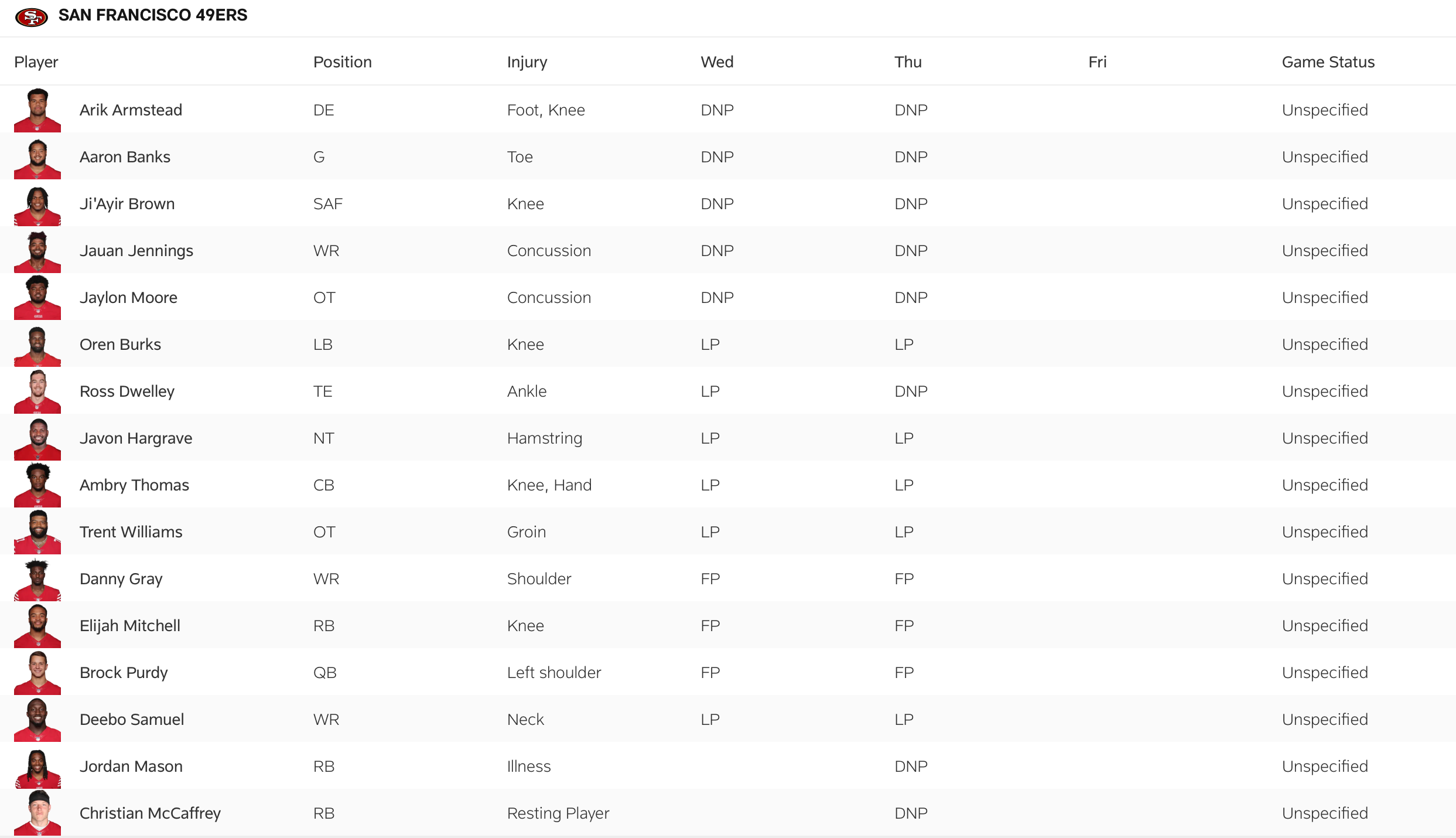Open the Deebo Samuel player link
1456x838 pixels.
click(132, 720)
